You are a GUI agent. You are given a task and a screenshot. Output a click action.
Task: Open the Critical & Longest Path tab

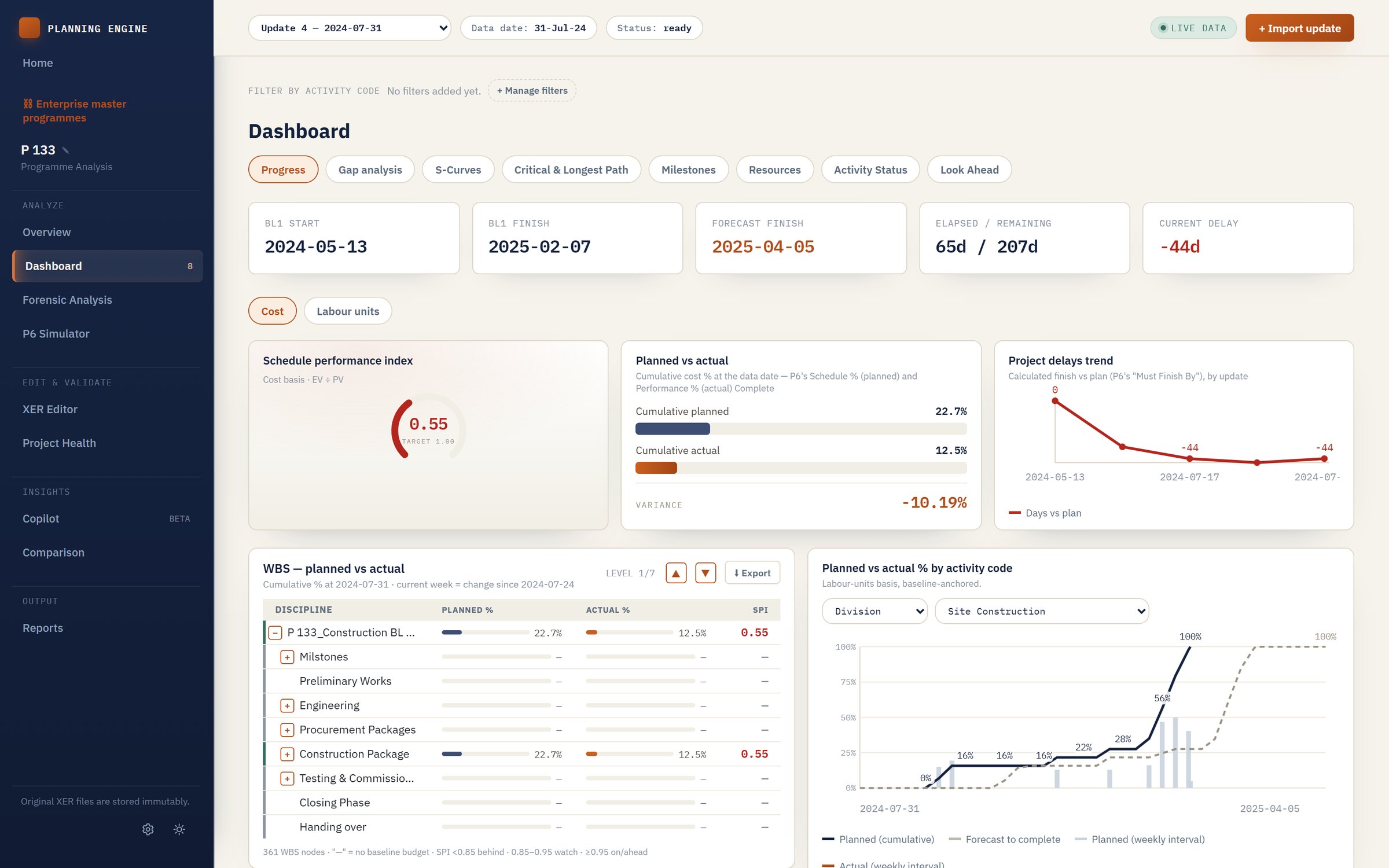click(571, 170)
